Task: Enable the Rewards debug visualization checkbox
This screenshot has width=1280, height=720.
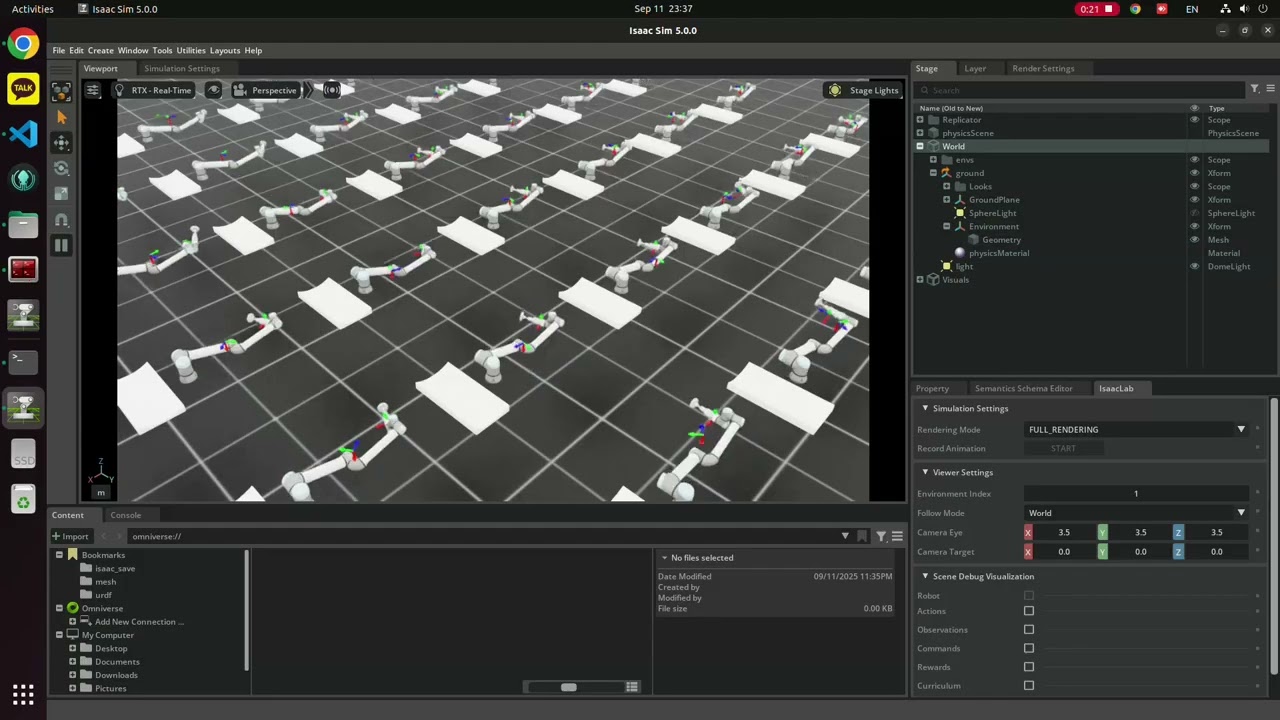Action: (x=1029, y=667)
